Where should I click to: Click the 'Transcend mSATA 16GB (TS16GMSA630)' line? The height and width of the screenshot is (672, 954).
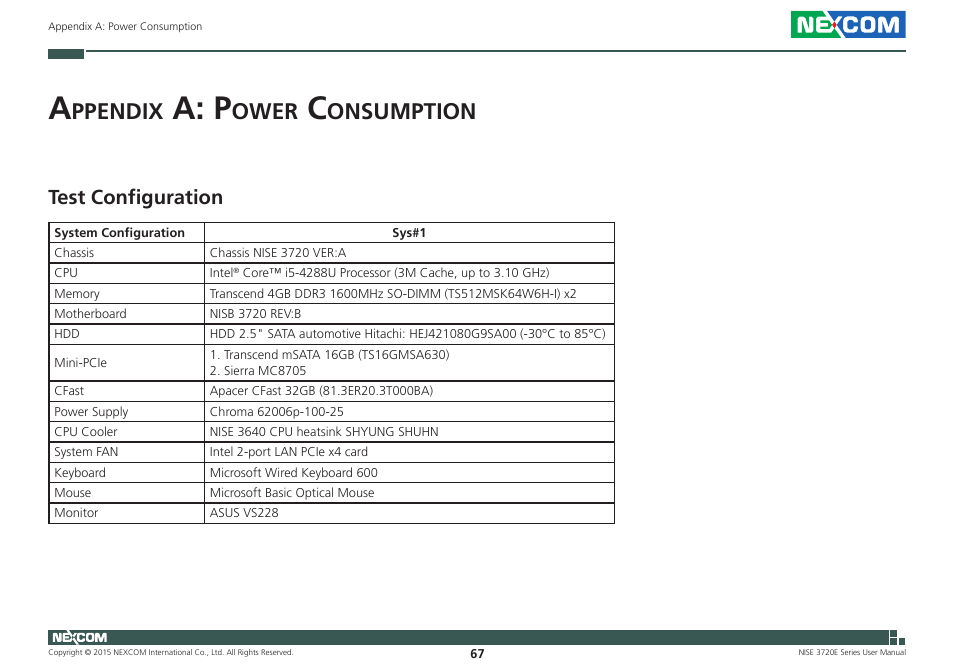[329, 355]
